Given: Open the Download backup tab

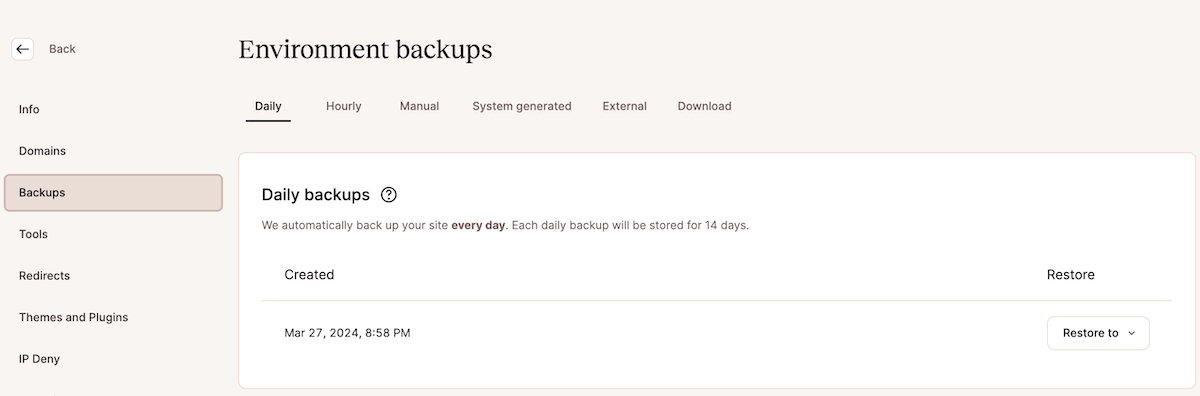Looking at the screenshot, I should [704, 106].
